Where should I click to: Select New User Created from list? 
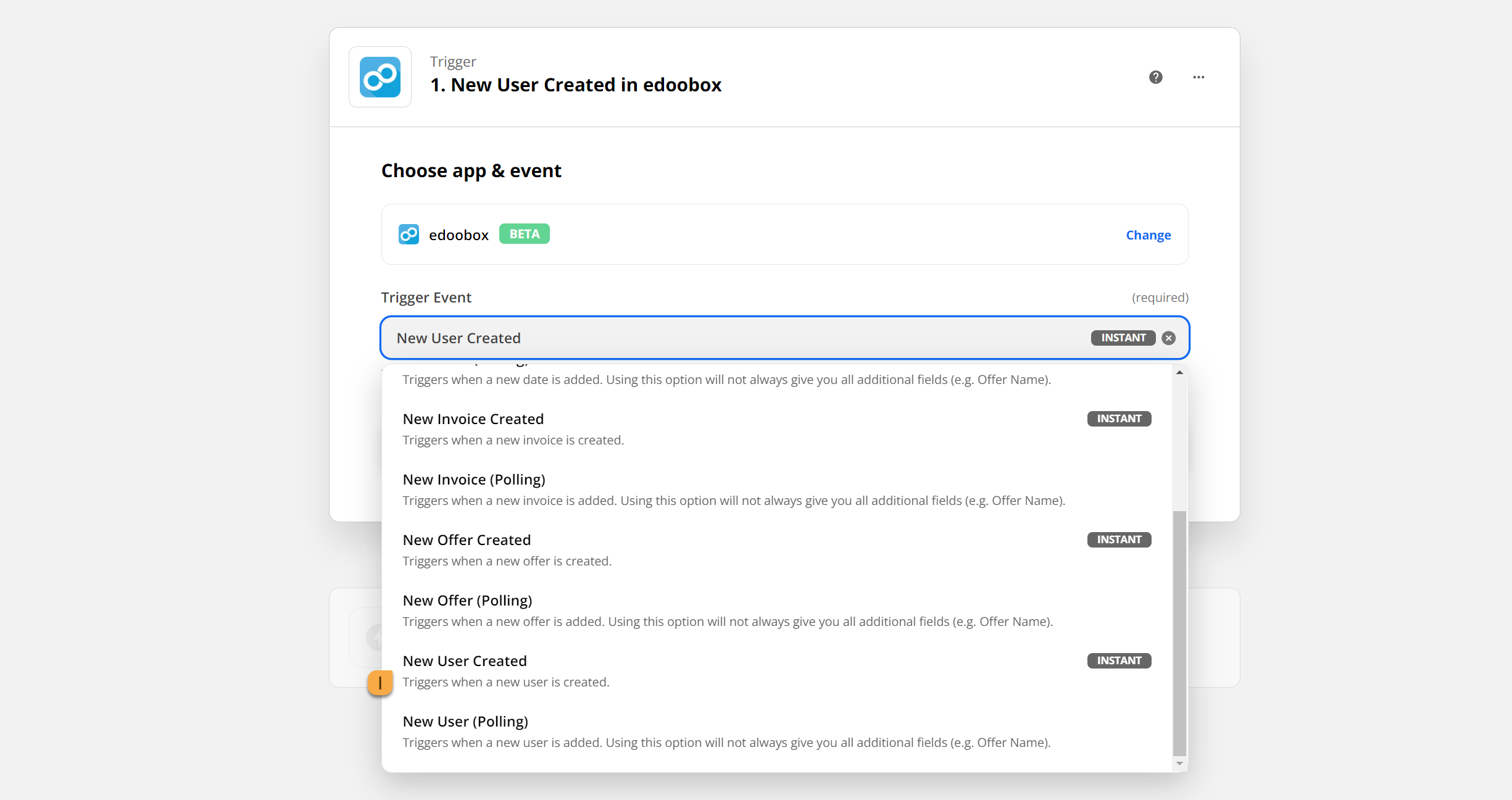(x=464, y=661)
